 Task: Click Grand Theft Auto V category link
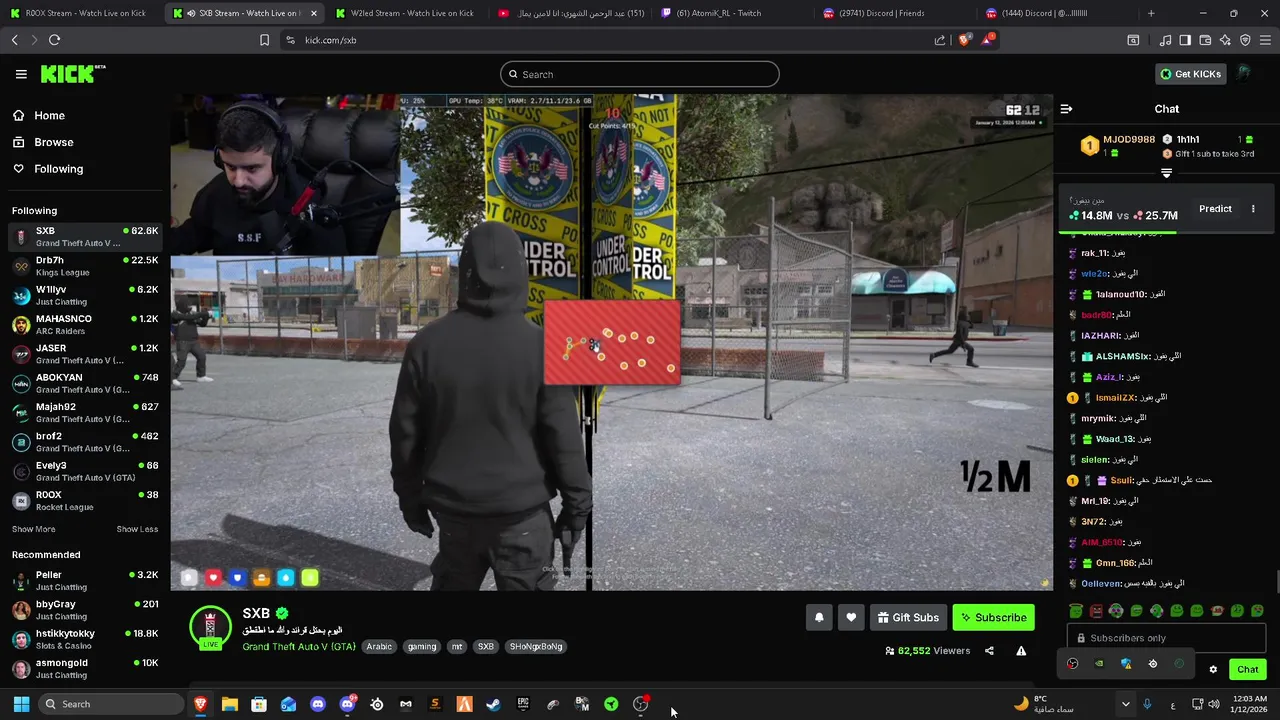(298, 647)
